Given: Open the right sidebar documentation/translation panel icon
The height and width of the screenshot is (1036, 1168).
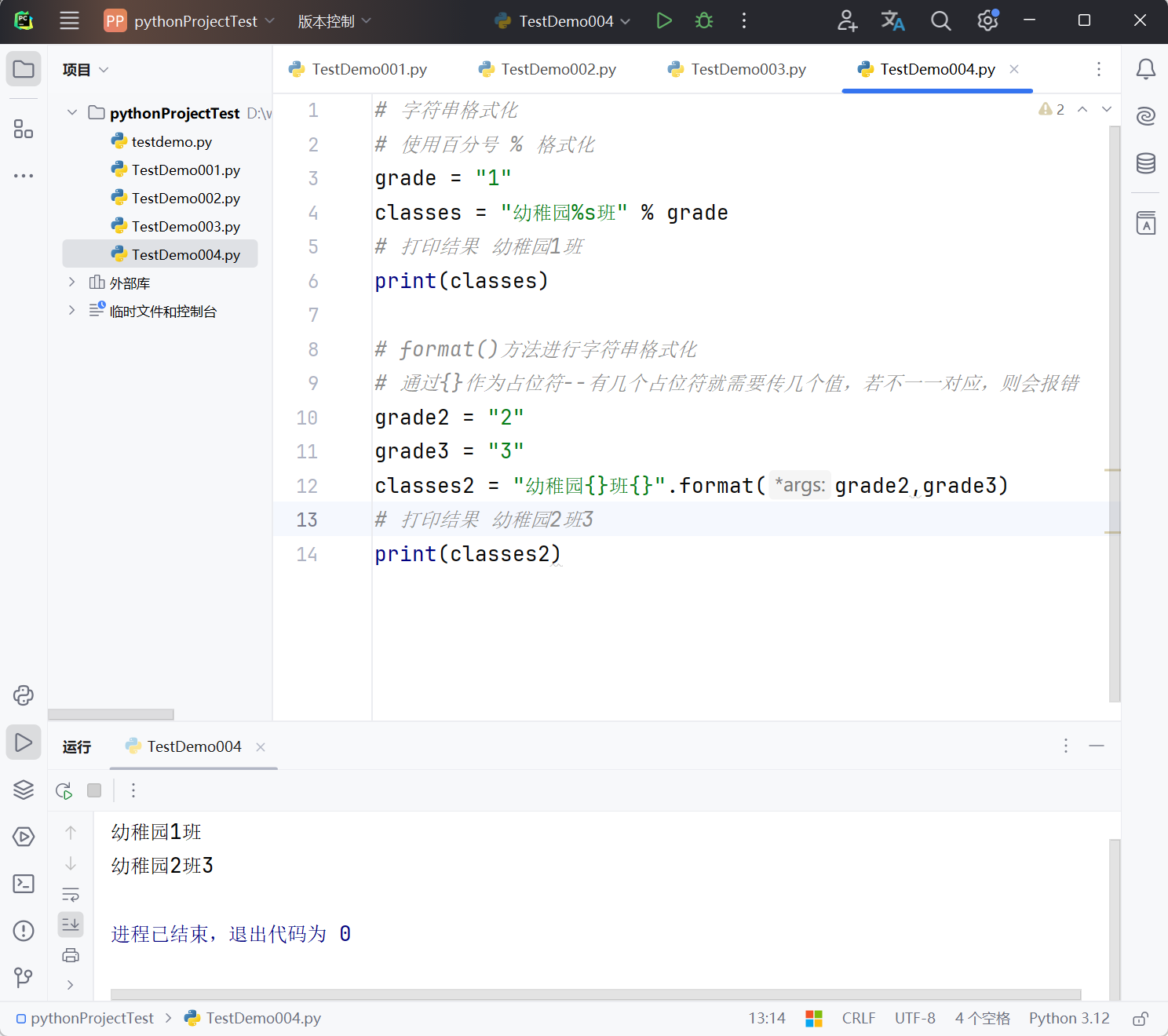Looking at the screenshot, I should click(1146, 223).
